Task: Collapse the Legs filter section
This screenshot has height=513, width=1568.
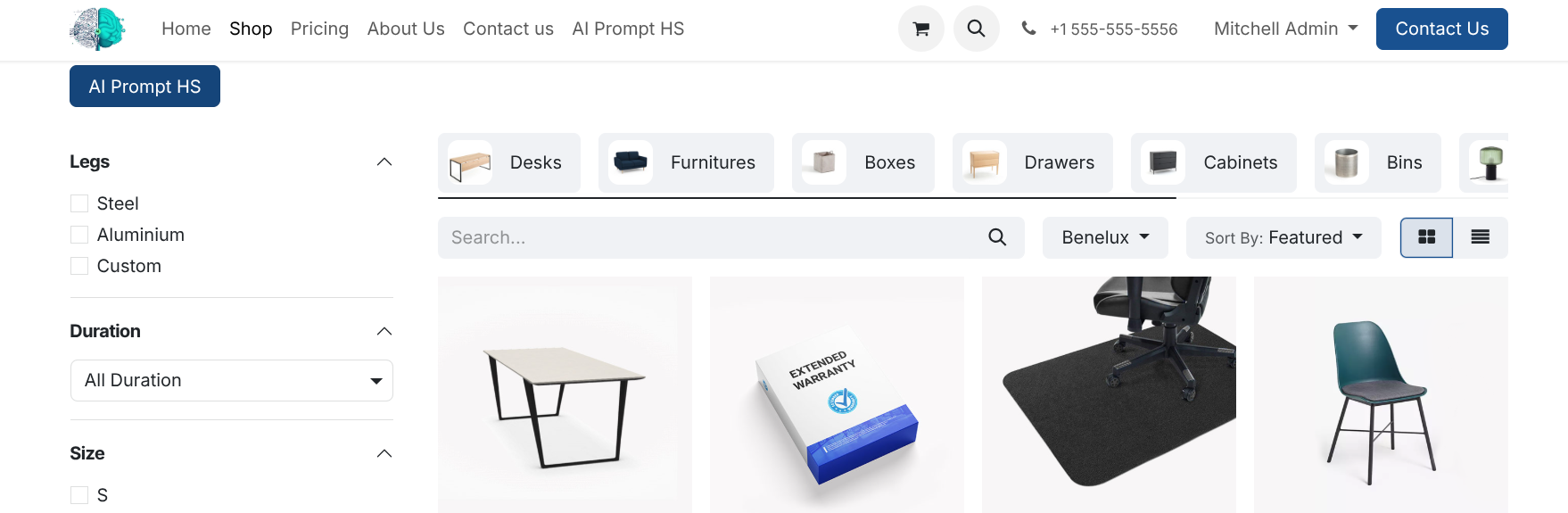Action: (x=384, y=161)
